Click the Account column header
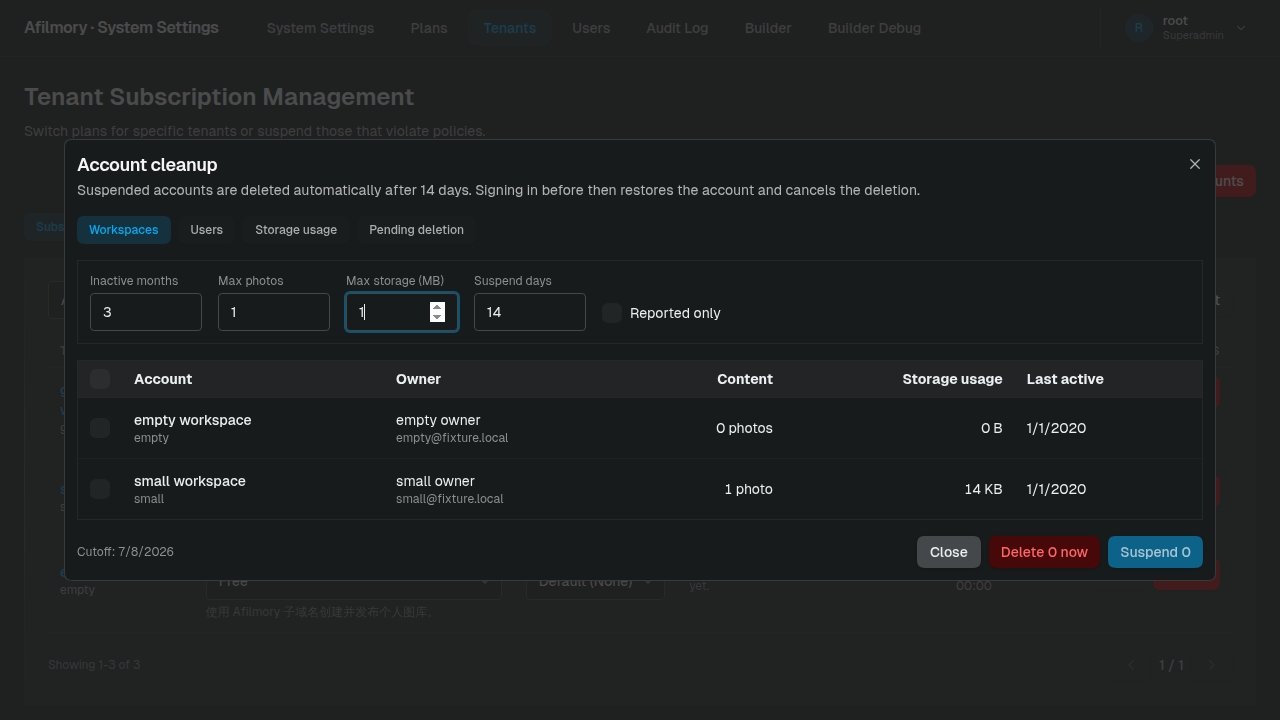This screenshot has height=720, width=1280. coord(163,379)
